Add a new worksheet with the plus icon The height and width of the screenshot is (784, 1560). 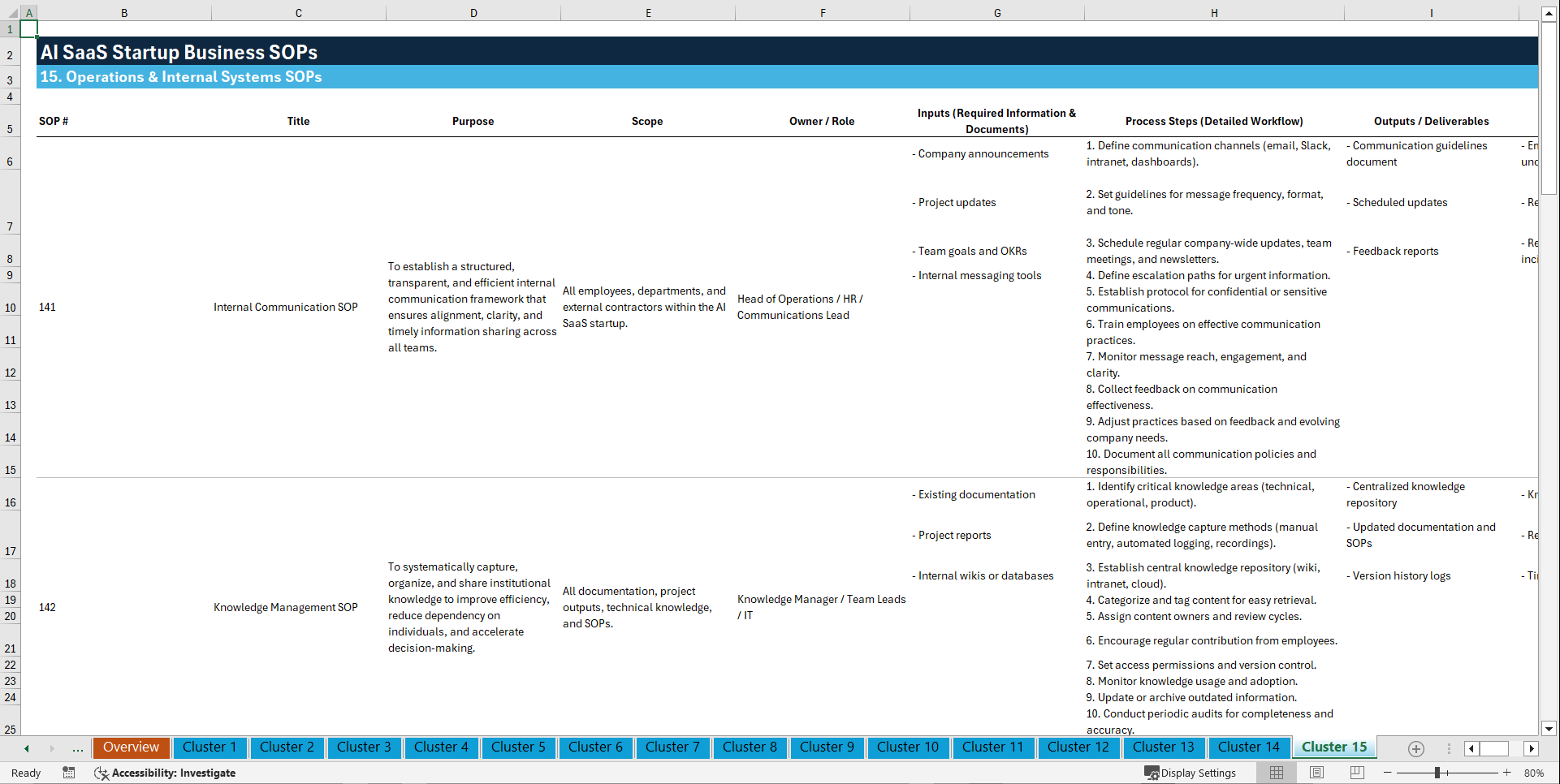coord(1416,748)
